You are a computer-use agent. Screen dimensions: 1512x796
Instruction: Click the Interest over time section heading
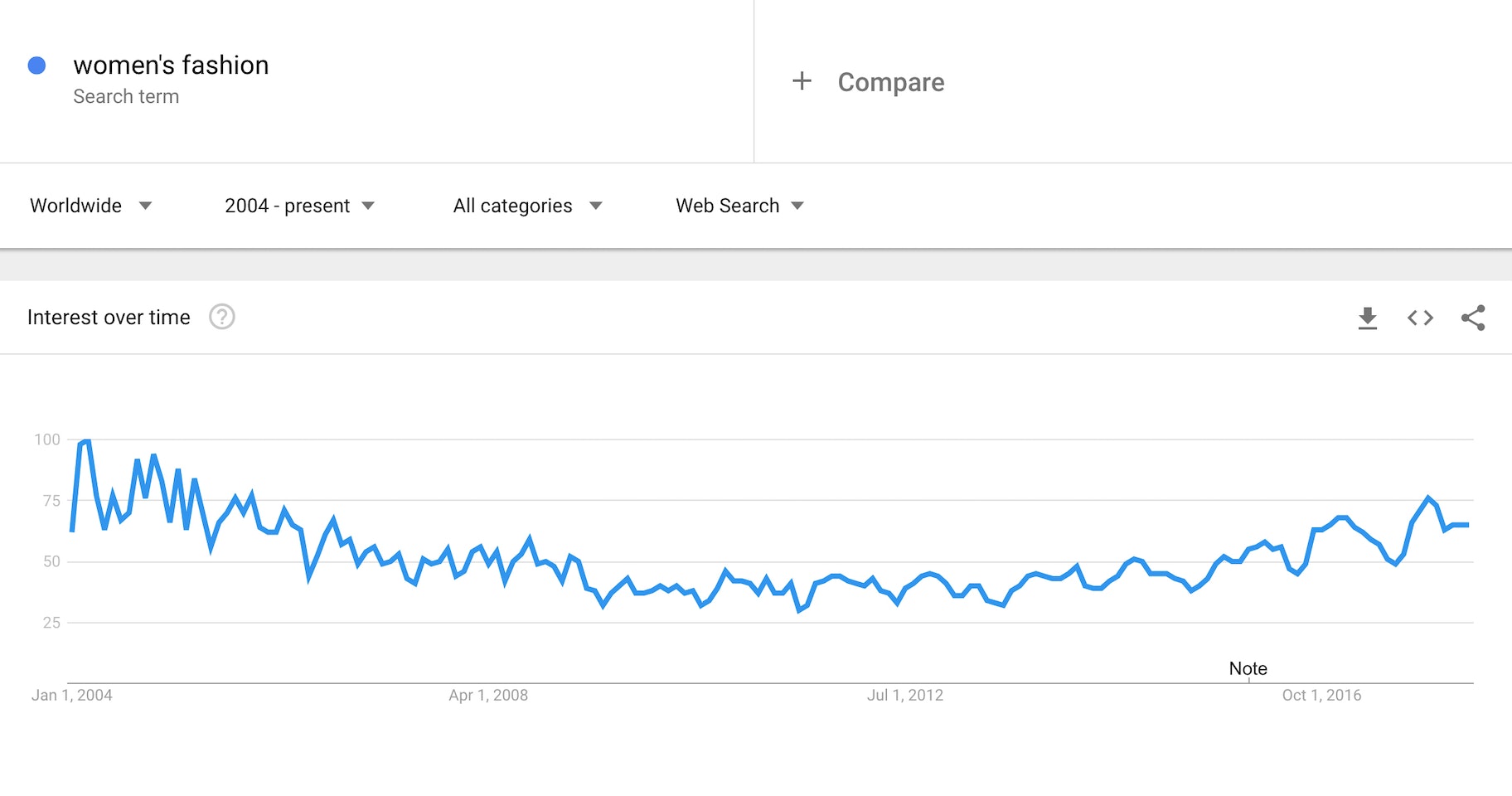point(109,317)
